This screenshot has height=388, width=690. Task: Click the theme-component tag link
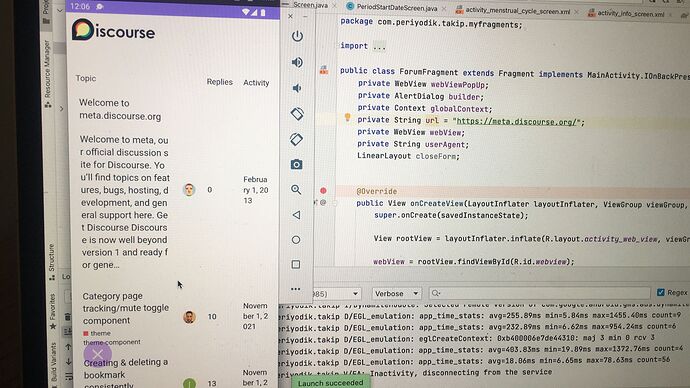click(112, 342)
